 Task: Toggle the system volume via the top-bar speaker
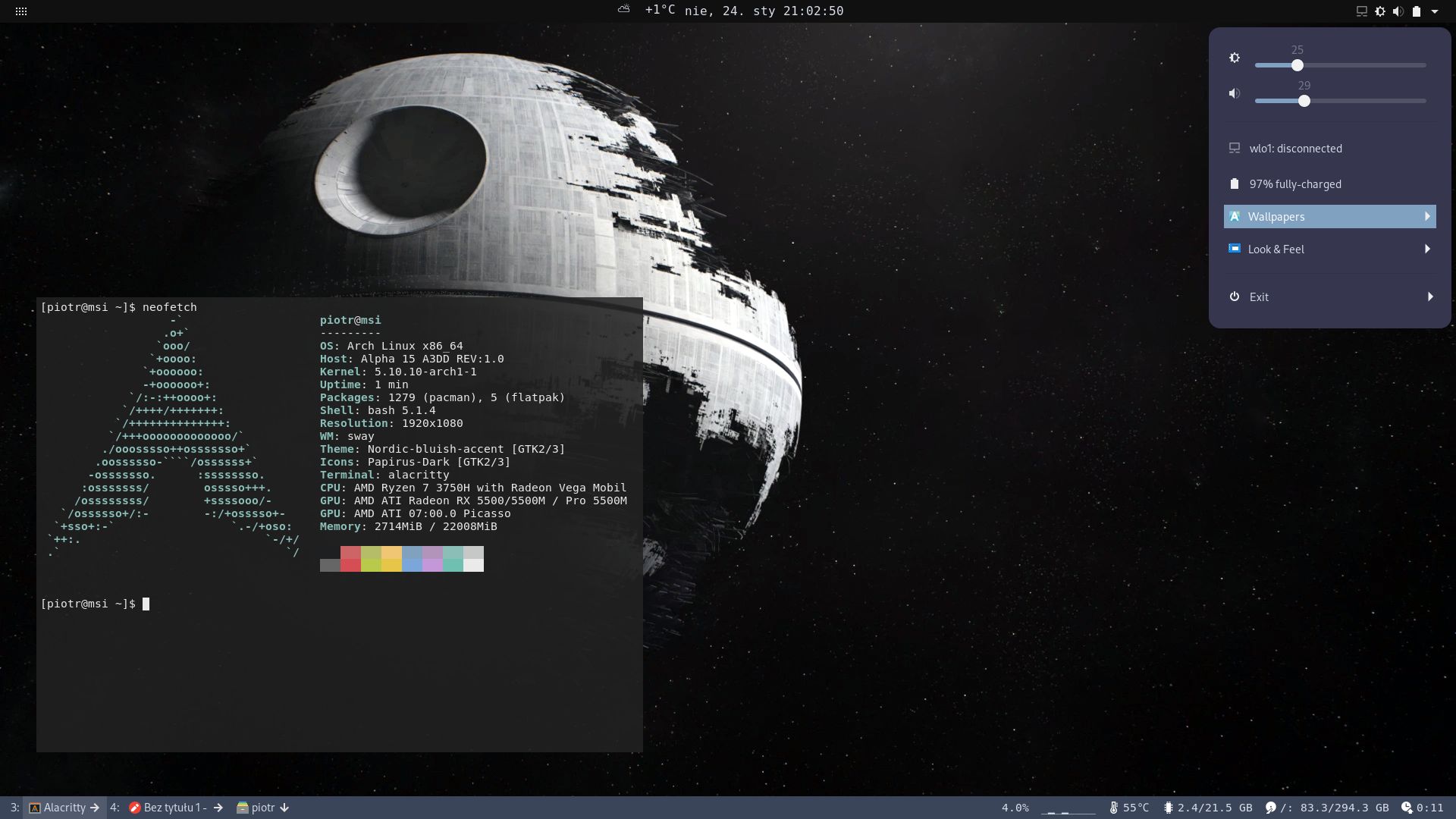(x=1398, y=11)
